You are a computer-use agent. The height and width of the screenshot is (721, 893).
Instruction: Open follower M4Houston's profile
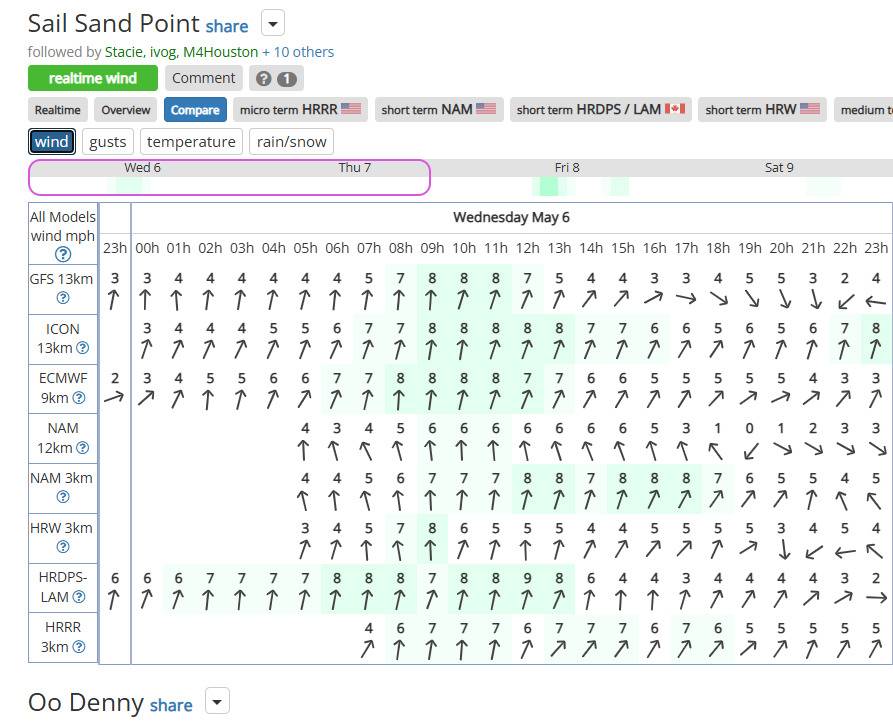(x=220, y=52)
